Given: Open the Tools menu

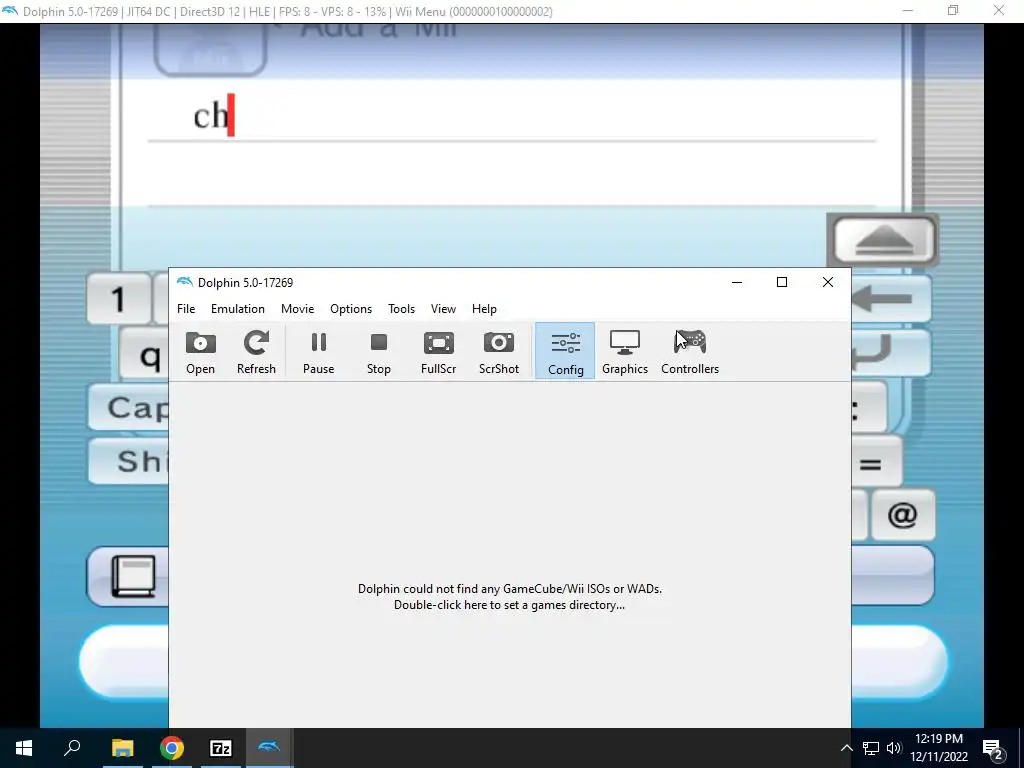Looking at the screenshot, I should [x=401, y=309].
